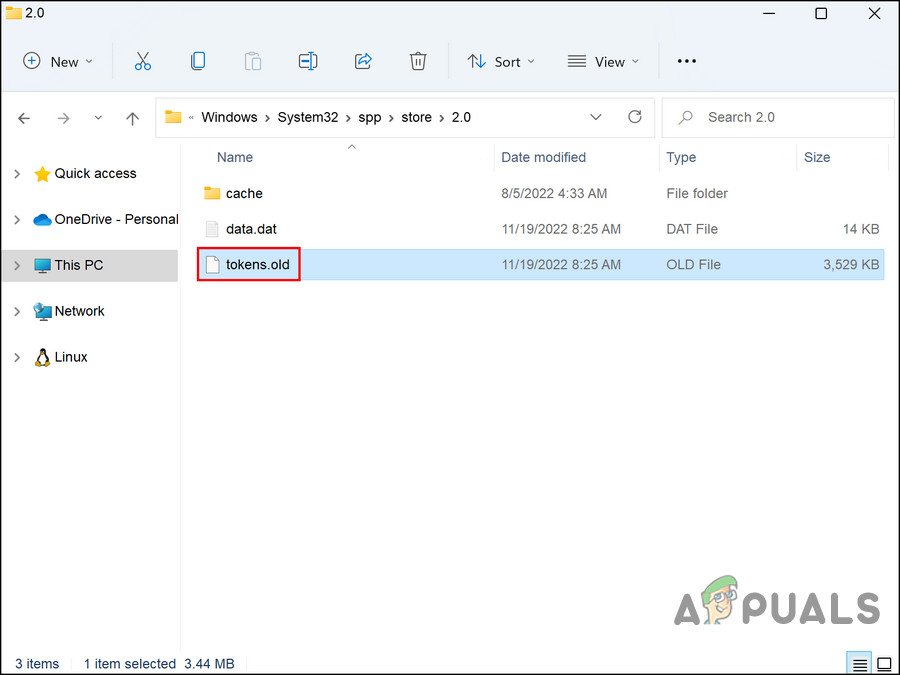Jump to System32 via breadcrumb
Screen dimensions: 900x675
(x=308, y=117)
